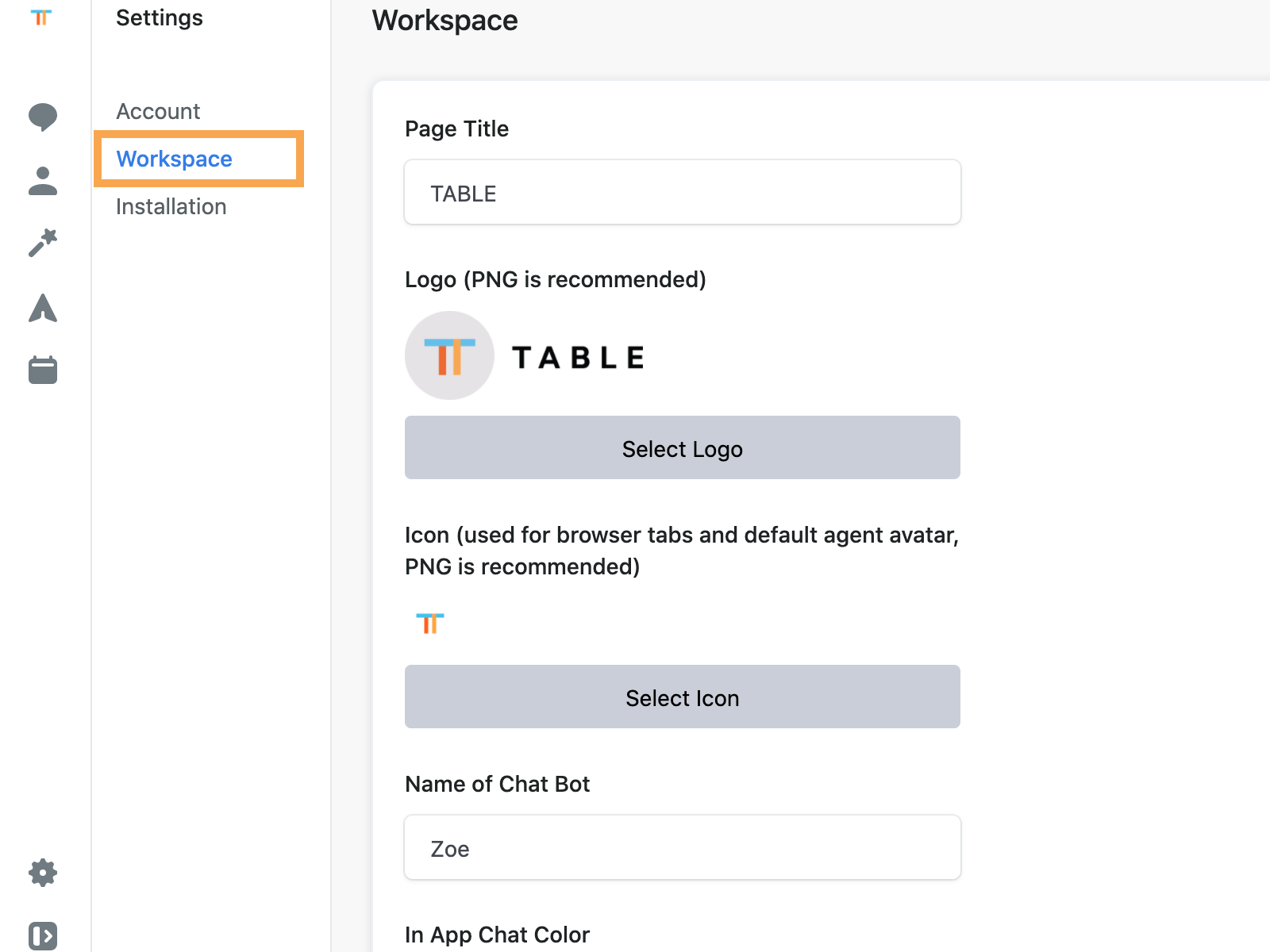Go to Account settings
This screenshot has width=1270, height=952.
(158, 111)
